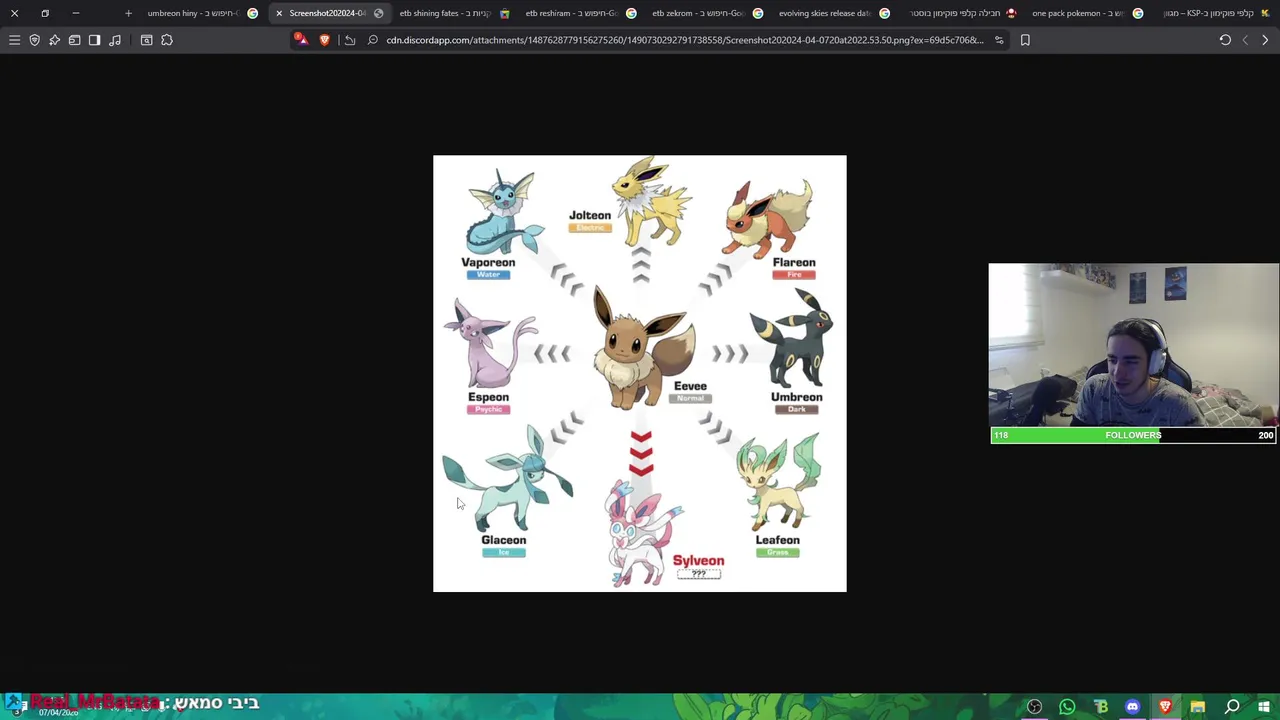1280x720 pixels.
Task: Open taskbar search magnifier
Action: click(1232, 707)
